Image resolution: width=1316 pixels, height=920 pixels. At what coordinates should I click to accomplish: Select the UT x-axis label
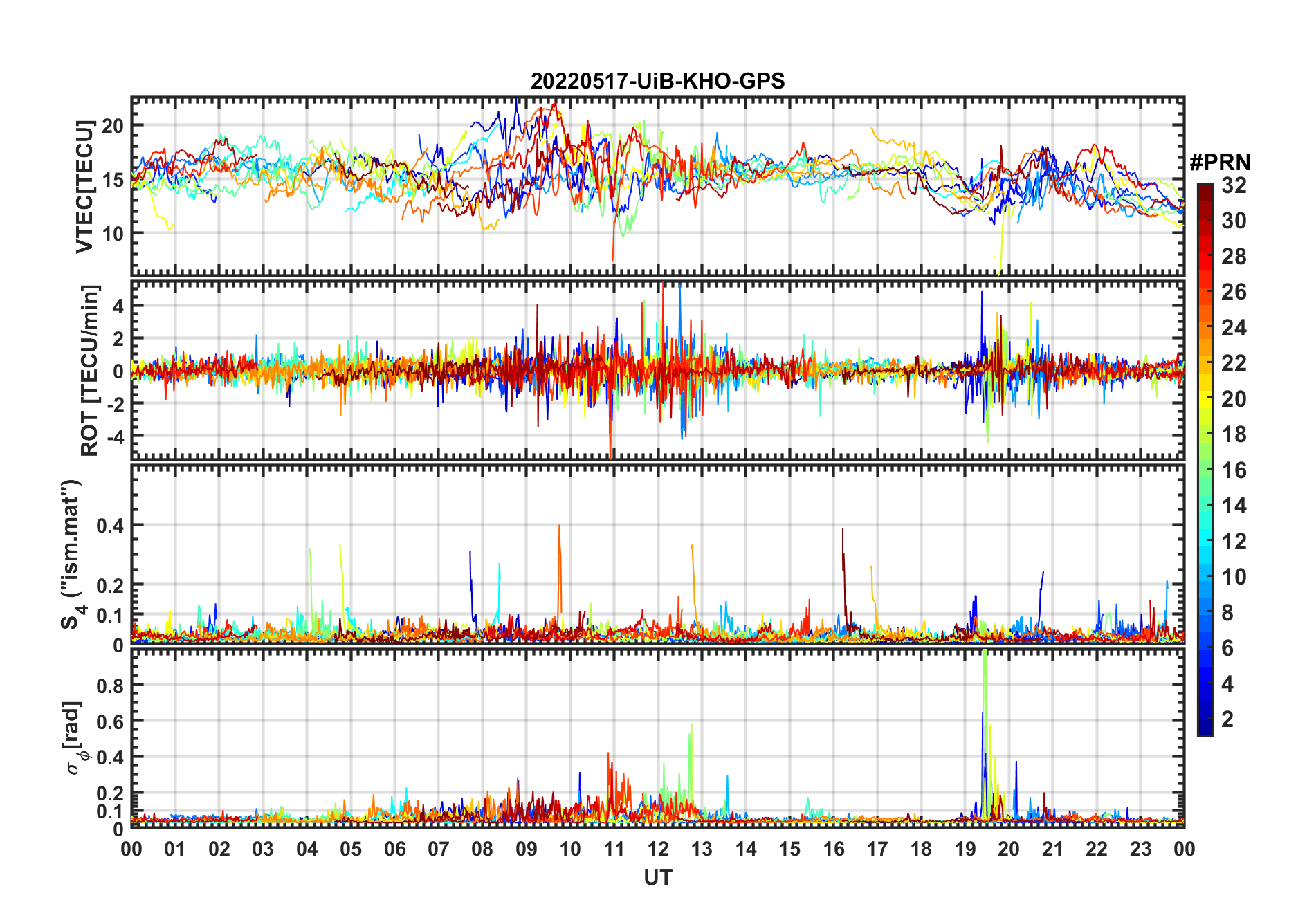(x=658, y=878)
